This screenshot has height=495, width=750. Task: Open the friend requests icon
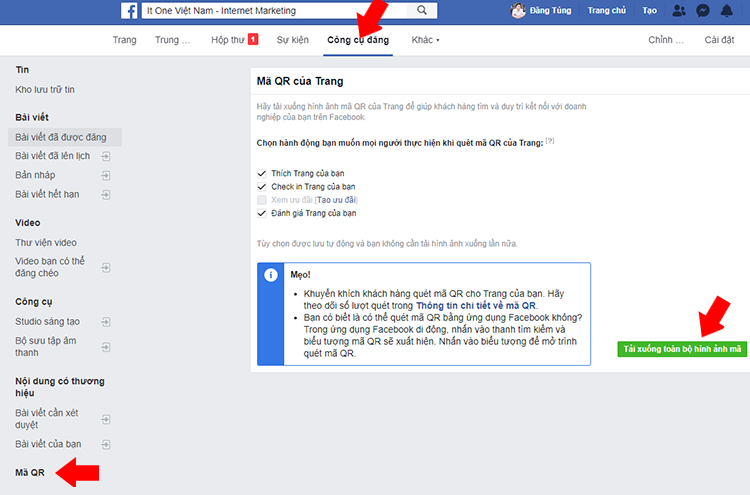(680, 11)
